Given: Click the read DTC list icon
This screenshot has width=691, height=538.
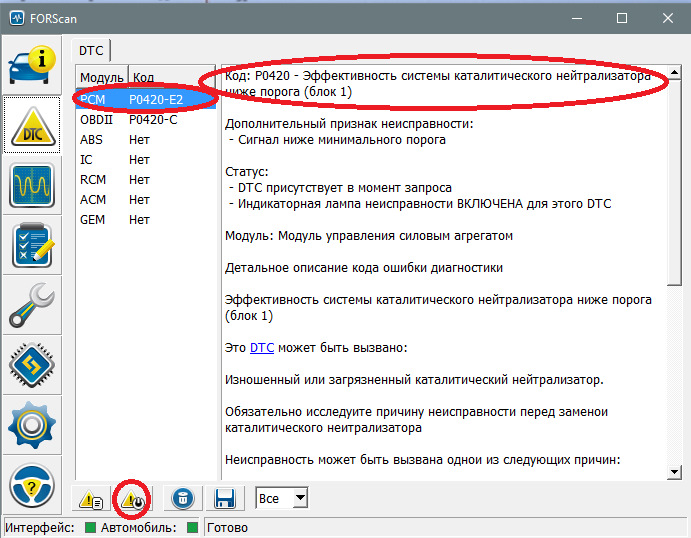Looking at the screenshot, I should click(x=91, y=499).
